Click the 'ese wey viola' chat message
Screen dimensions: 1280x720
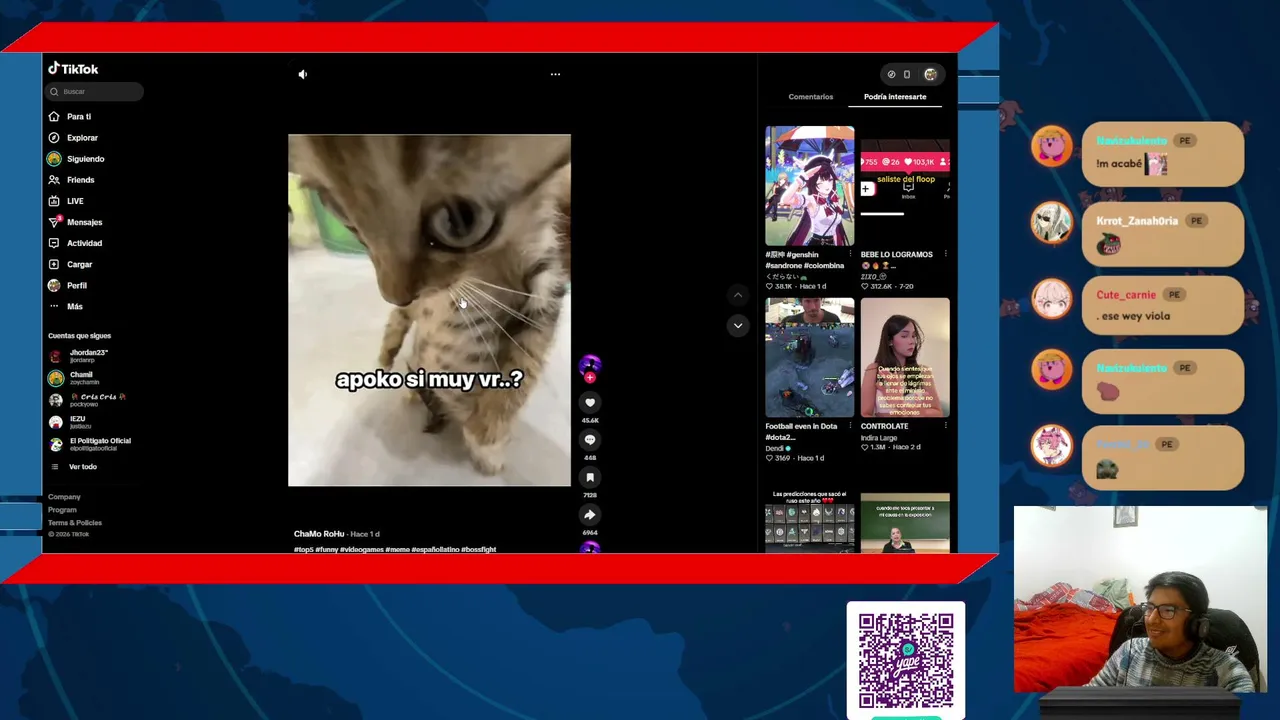coord(1133,316)
